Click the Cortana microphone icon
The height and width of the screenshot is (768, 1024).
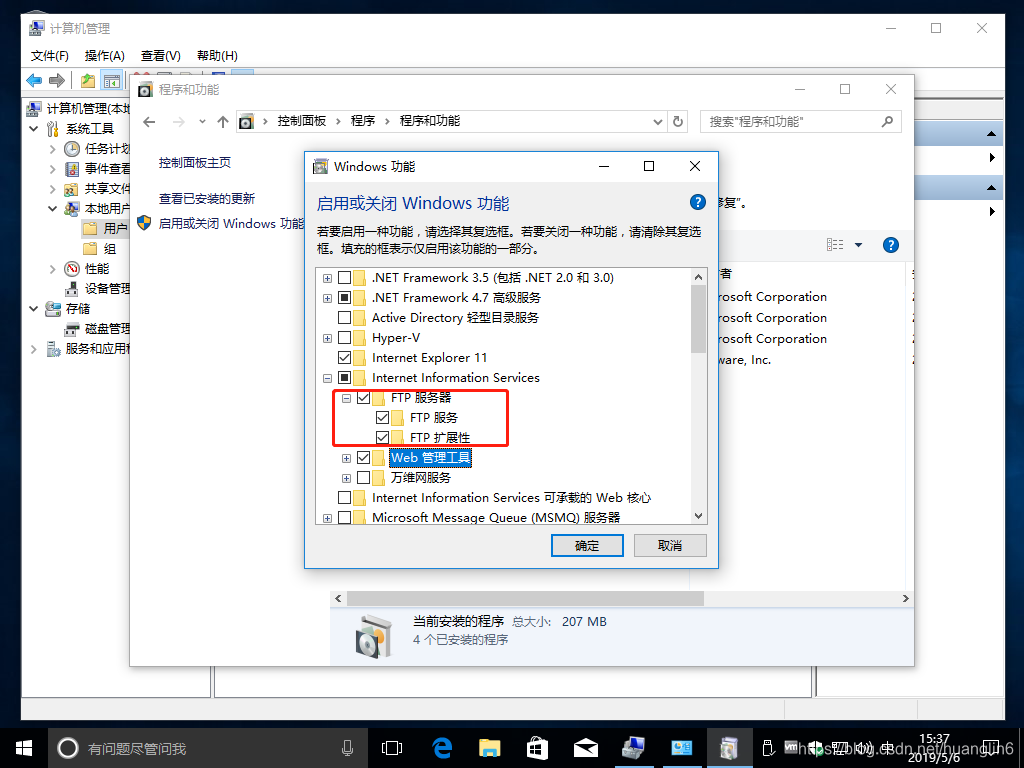click(x=347, y=748)
